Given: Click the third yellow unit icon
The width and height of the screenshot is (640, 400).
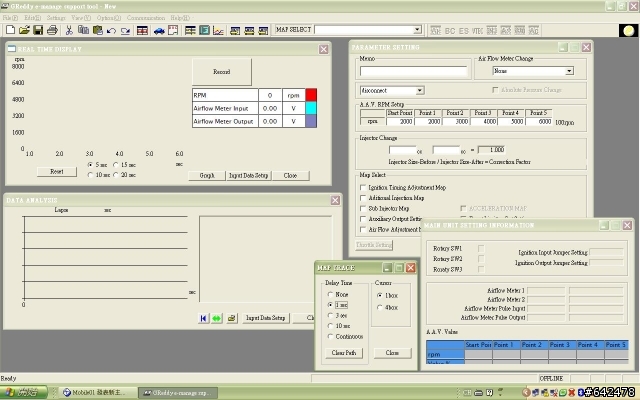Looking at the screenshot, I should tap(263, 31).
